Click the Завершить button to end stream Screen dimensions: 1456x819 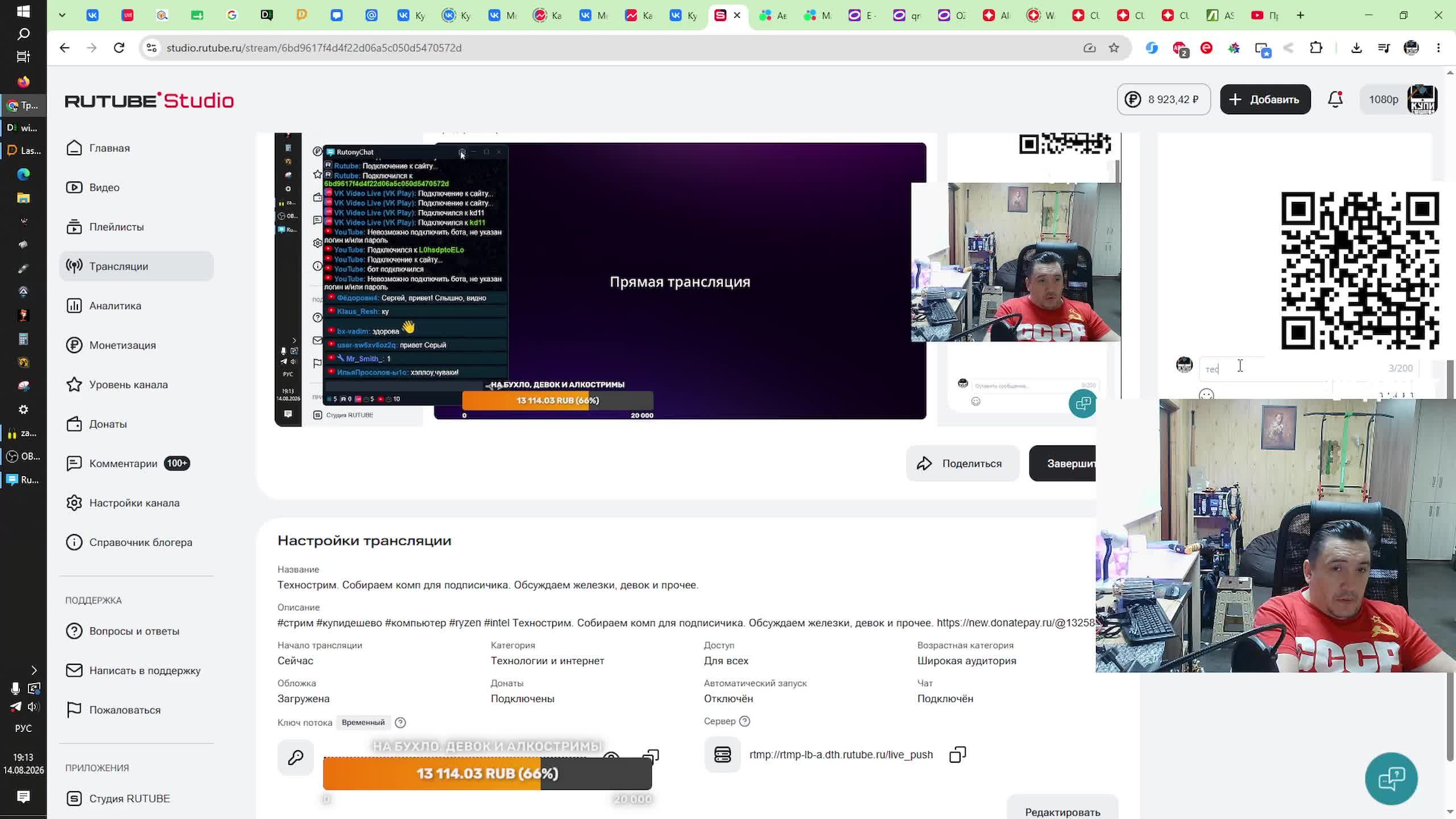coord(1062,464)
